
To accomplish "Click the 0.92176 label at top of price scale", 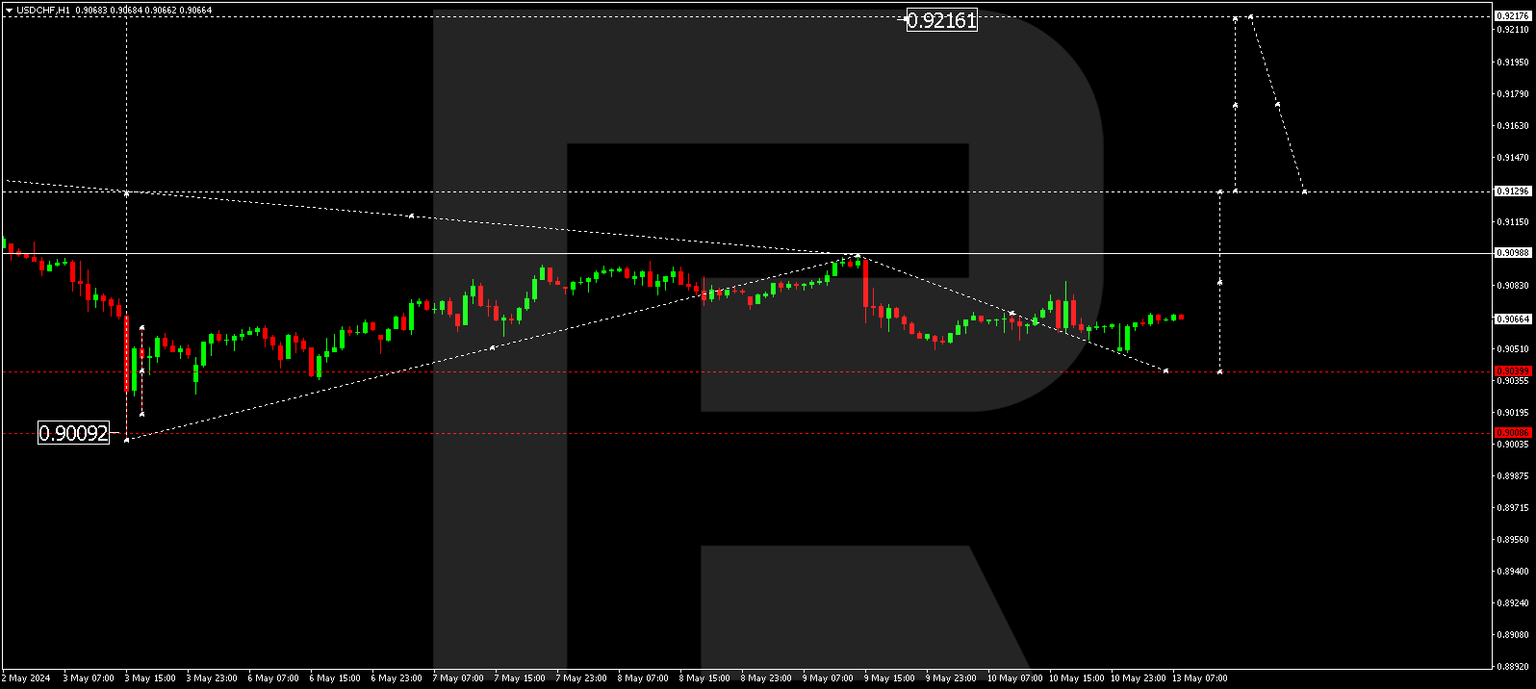I will pos(1511,14).
